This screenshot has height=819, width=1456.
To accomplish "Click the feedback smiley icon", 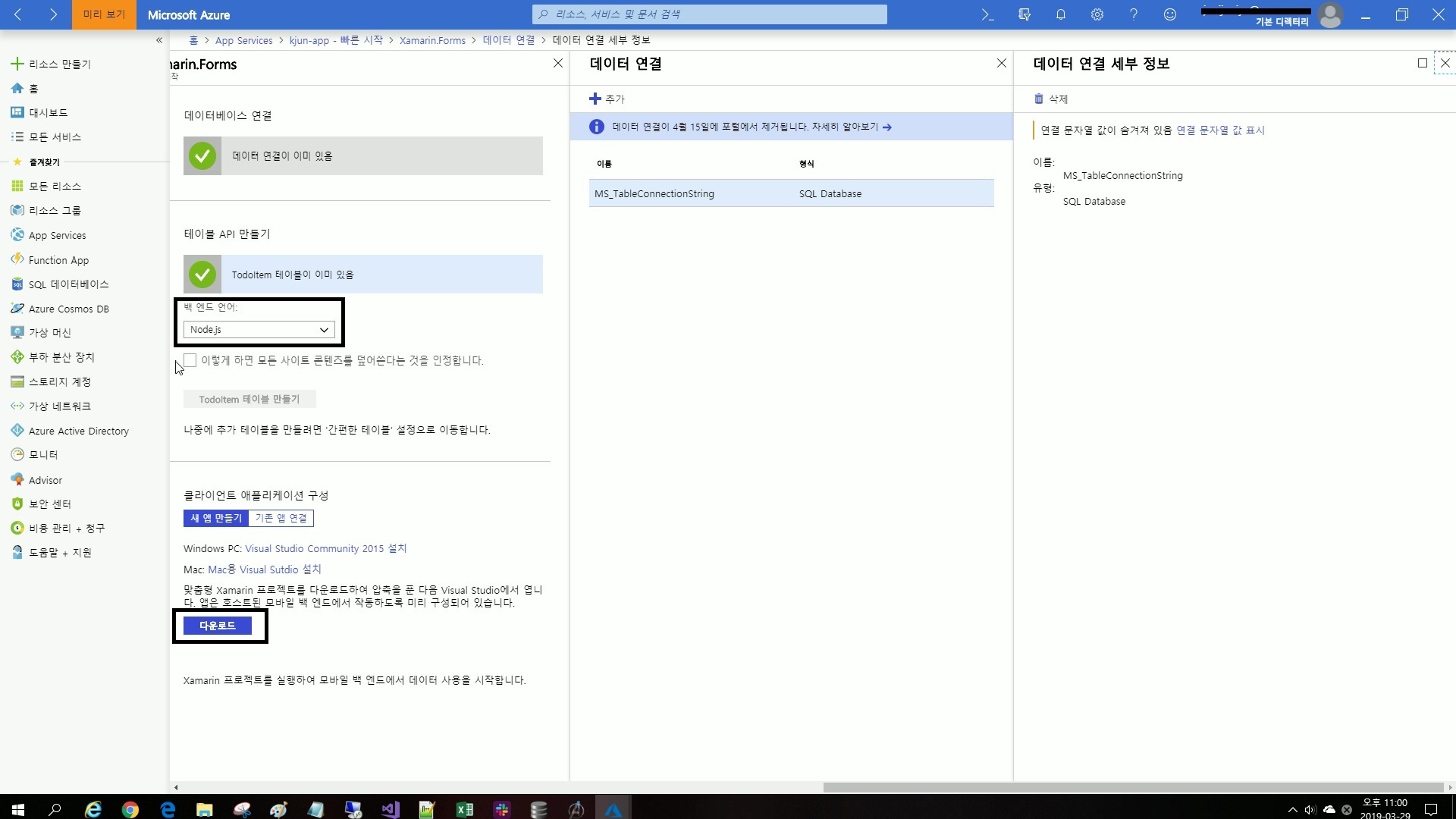I will click(x=1169, y=14).
